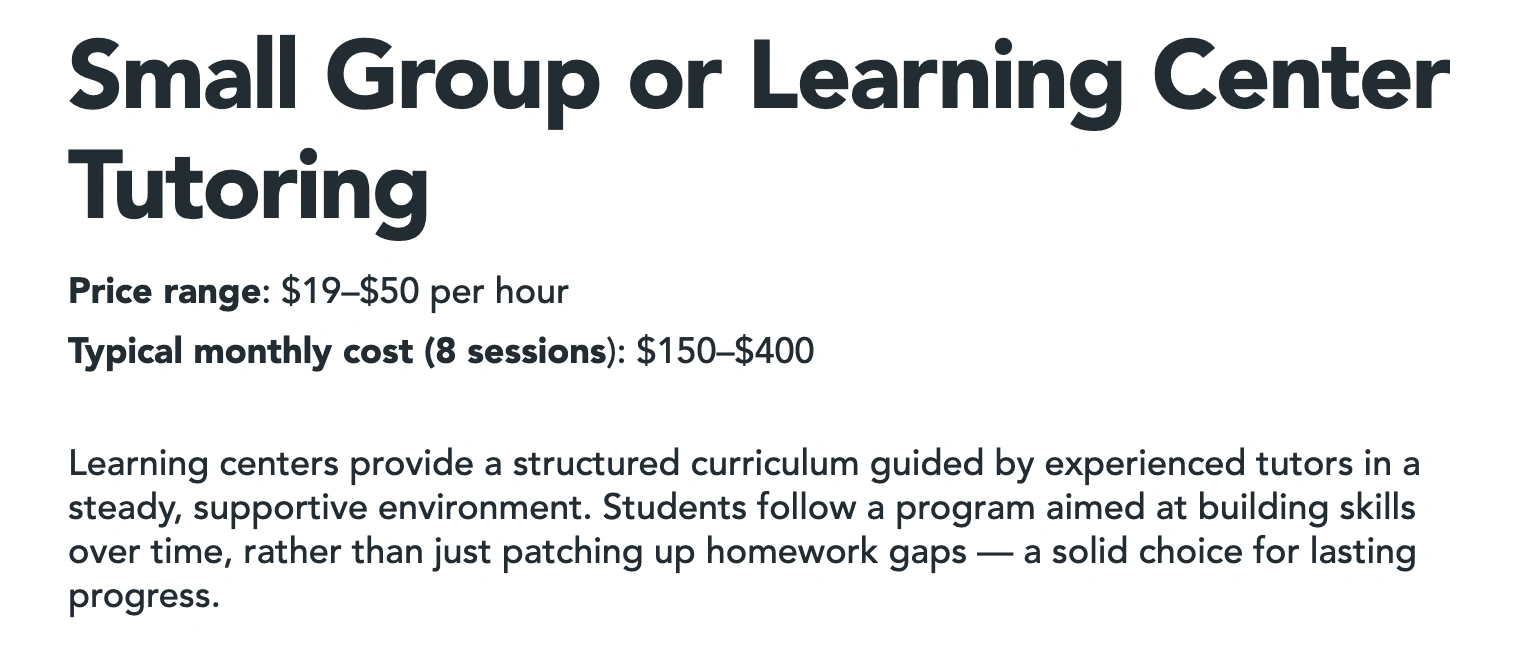
Task: Click the bold "Typical monthly cost" label
Action: pos(240,352)
